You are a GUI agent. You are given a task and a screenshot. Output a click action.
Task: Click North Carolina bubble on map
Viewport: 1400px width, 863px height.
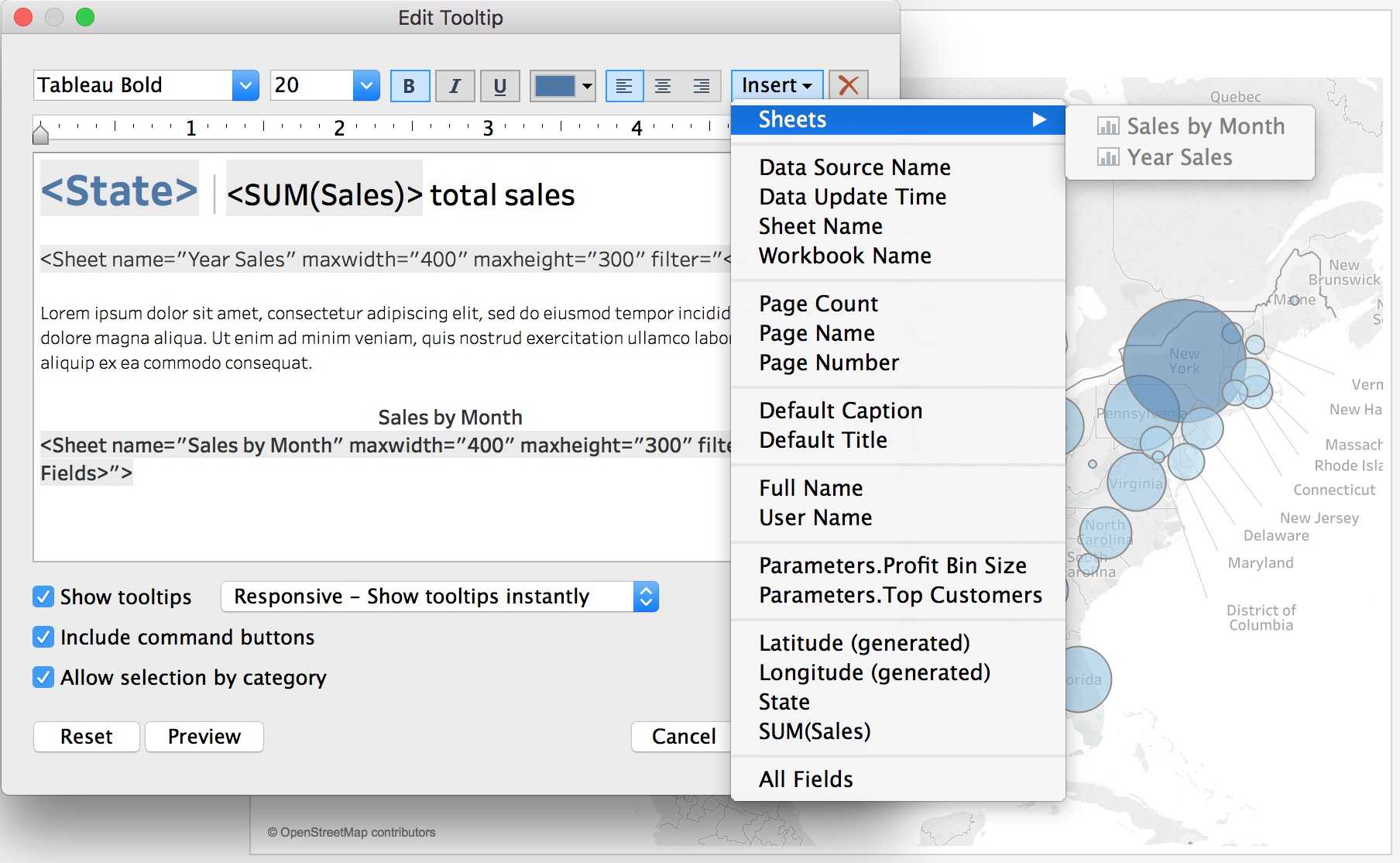(x=1106, y=533)
